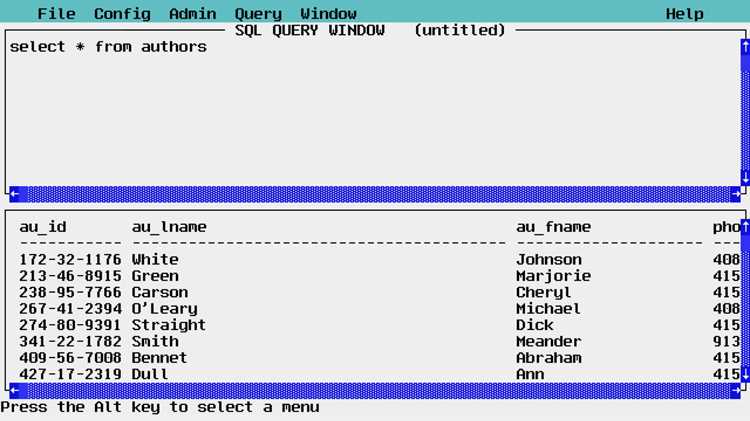This screenshot has width=750, height=421.
Task: Click first name 'Ann'
Action: click(530, 374)
